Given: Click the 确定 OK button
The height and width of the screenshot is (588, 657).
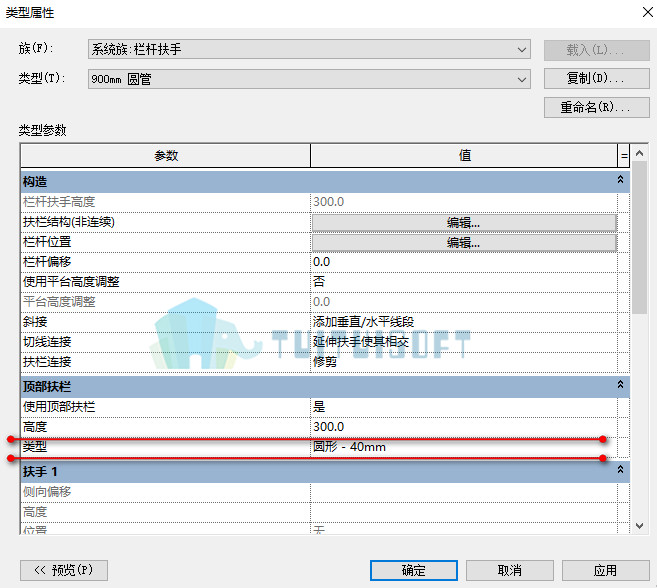Looking at the screenshot, I should pos(414,570).
